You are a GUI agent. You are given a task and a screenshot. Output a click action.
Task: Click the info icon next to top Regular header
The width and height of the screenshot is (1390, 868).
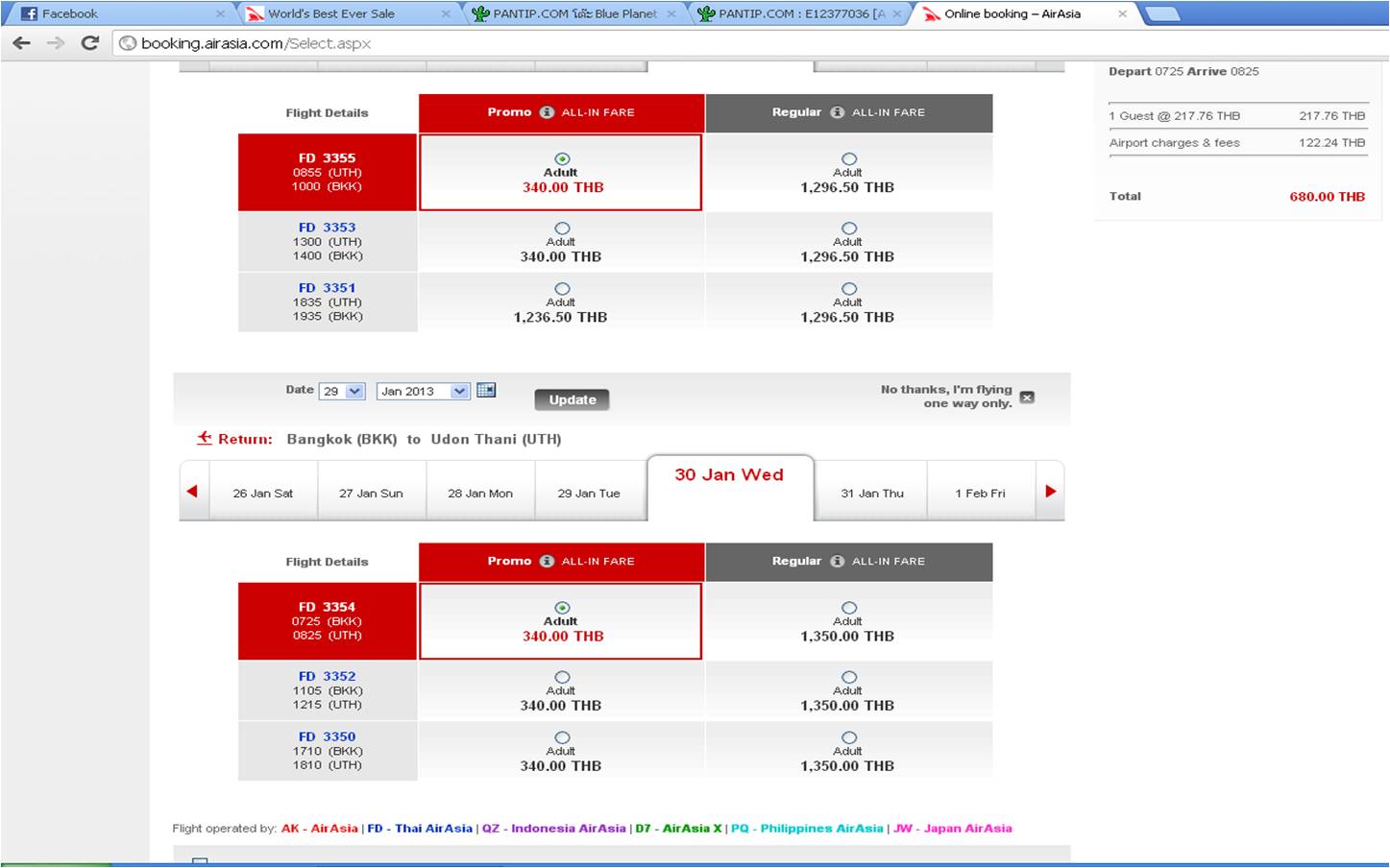tap(837, 112)
